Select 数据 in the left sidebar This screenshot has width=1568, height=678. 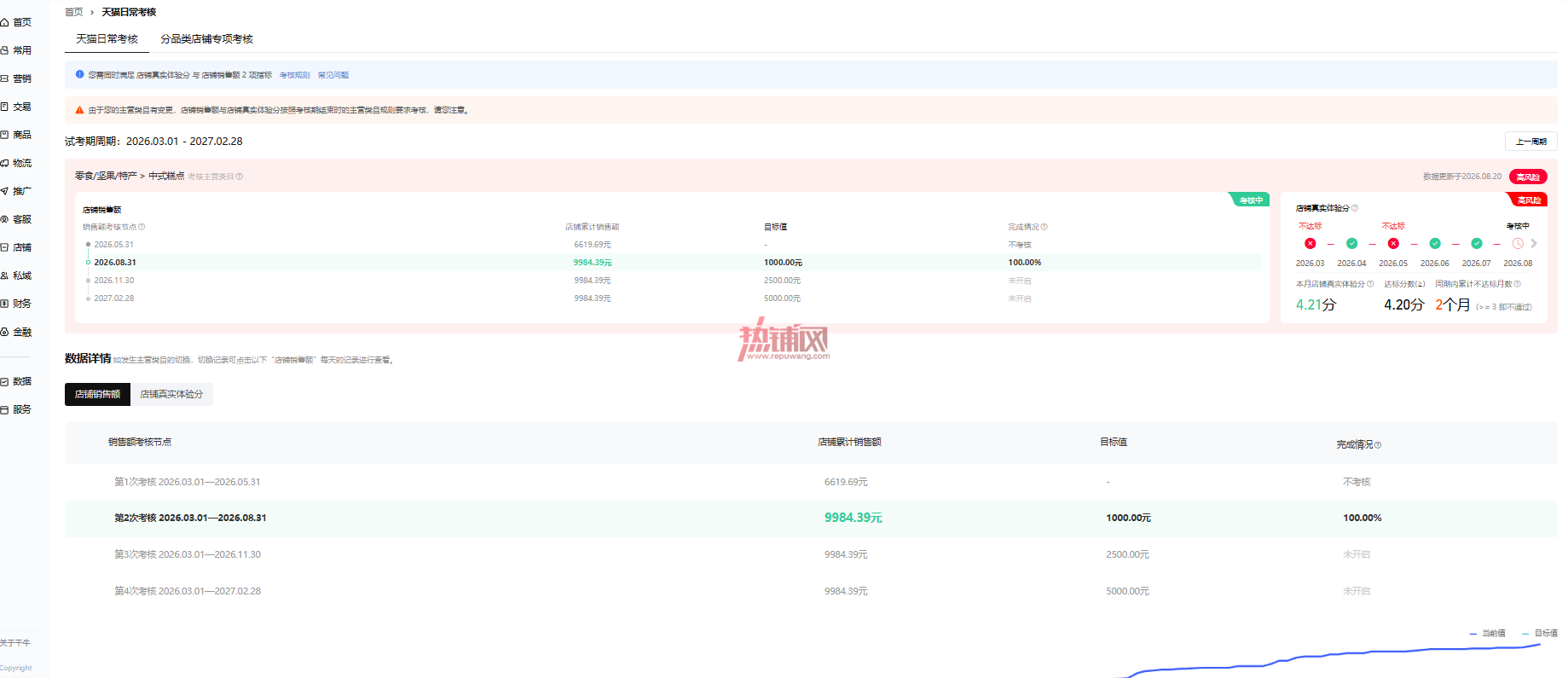tap(16, 381)
